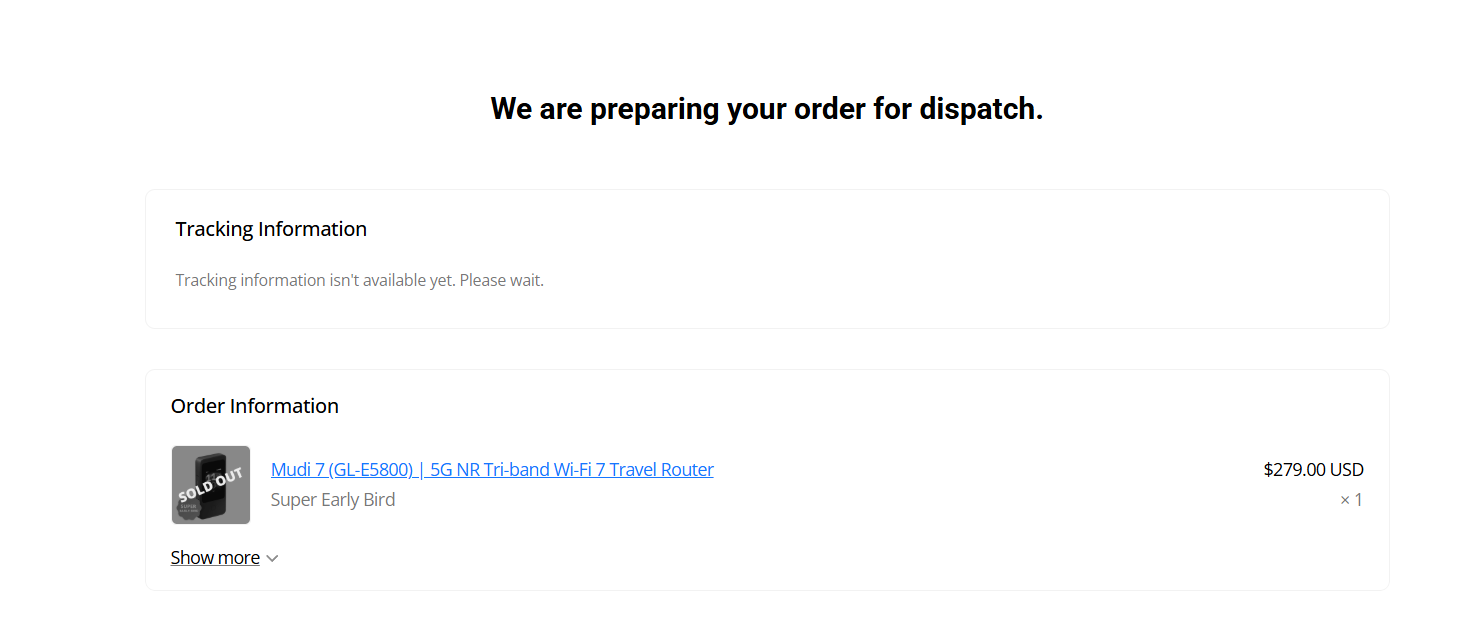Image resolution: width=1468 pixels, height=640 pixels.
Task: Click the Order Information heading
Action: [255, 406]
